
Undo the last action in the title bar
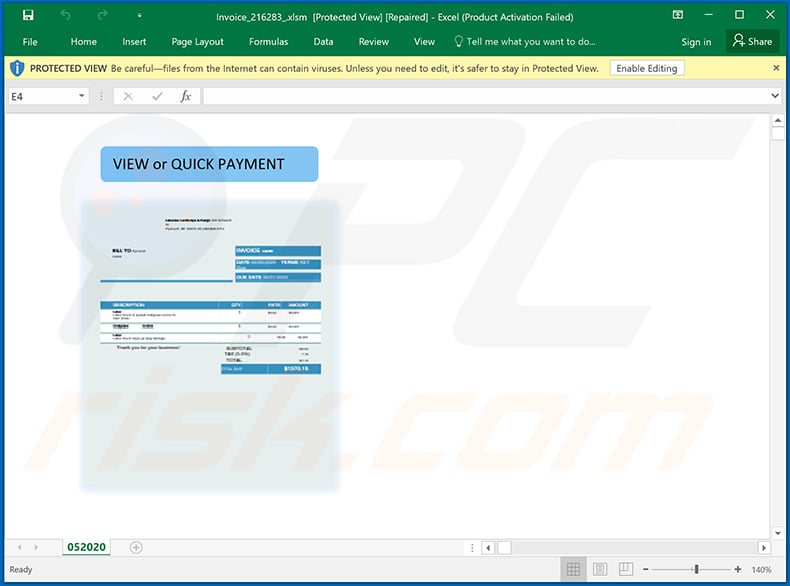coord(65,15)
